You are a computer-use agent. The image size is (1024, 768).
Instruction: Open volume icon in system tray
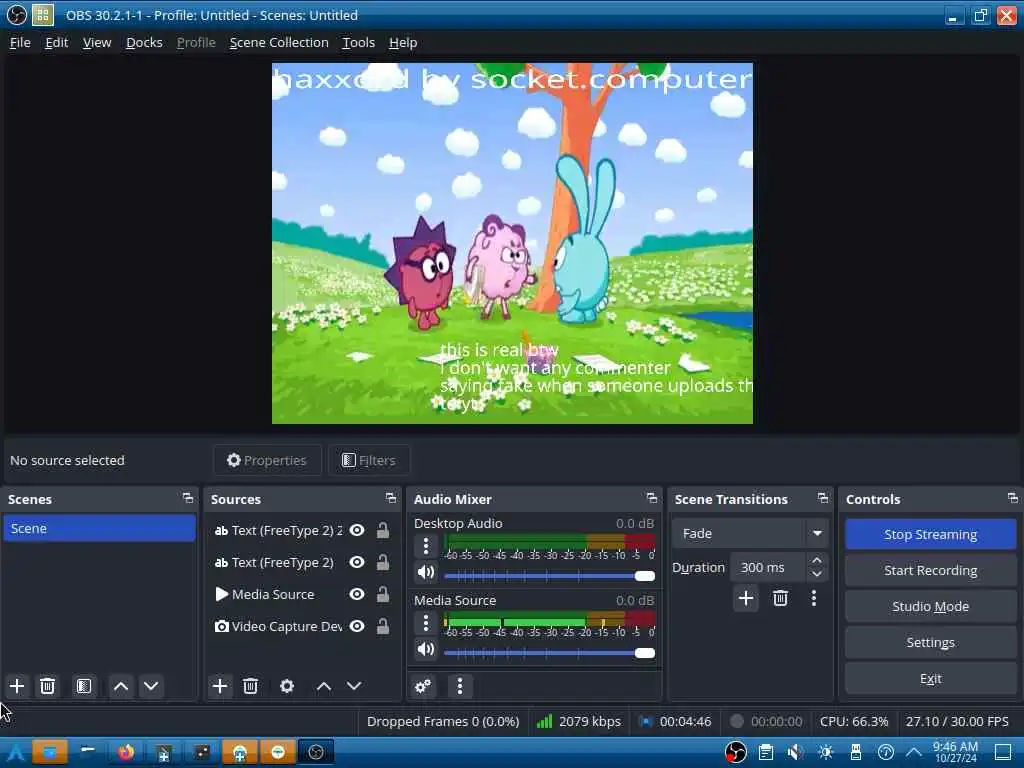click(x=795, y=752)
